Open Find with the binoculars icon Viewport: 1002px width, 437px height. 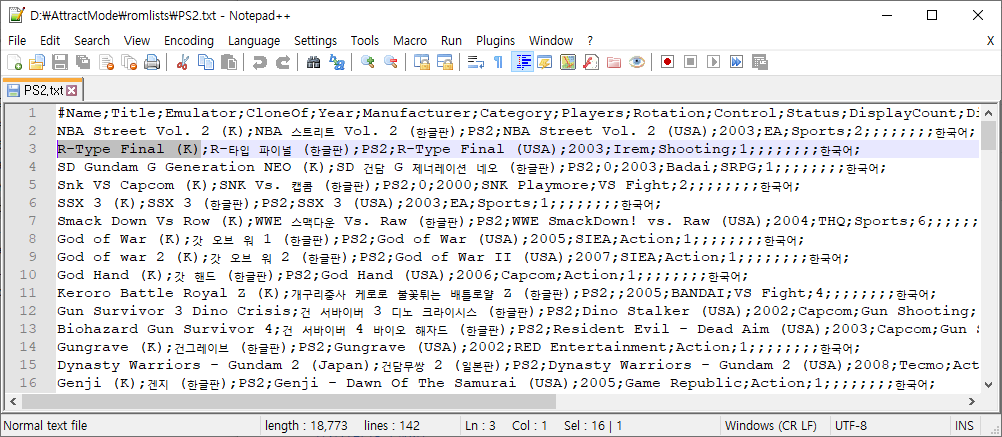tap(313, 62)
